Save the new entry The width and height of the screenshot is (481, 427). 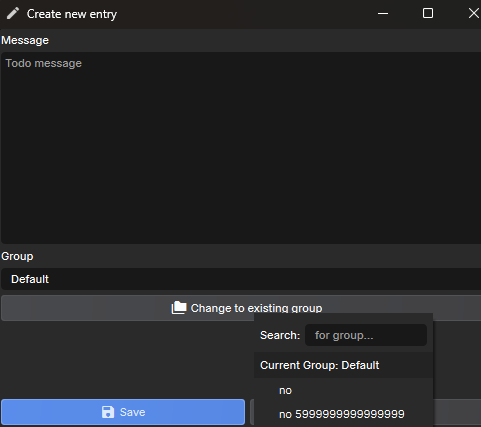123,412
